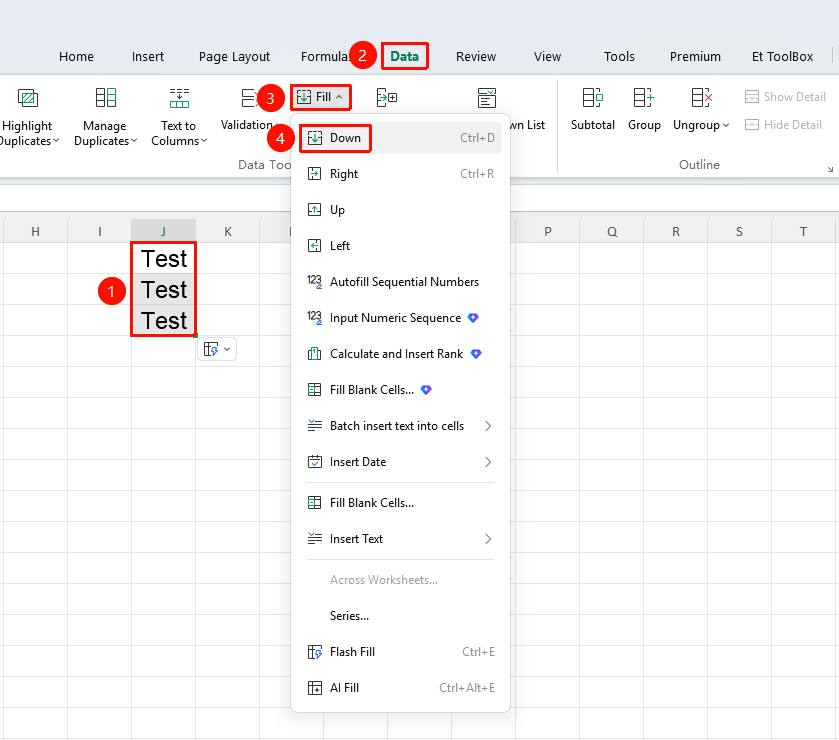Open the paste options dropdown below the cells
839x740 pixels.
(x=217, y=349)
